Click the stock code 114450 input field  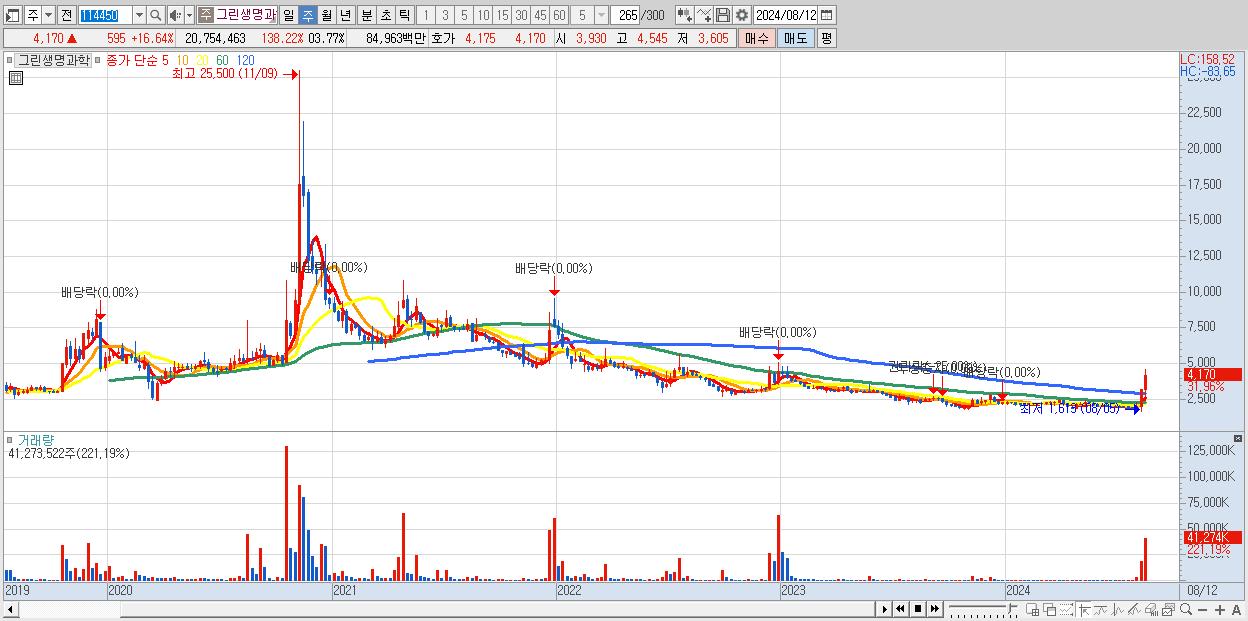[106, 15]
